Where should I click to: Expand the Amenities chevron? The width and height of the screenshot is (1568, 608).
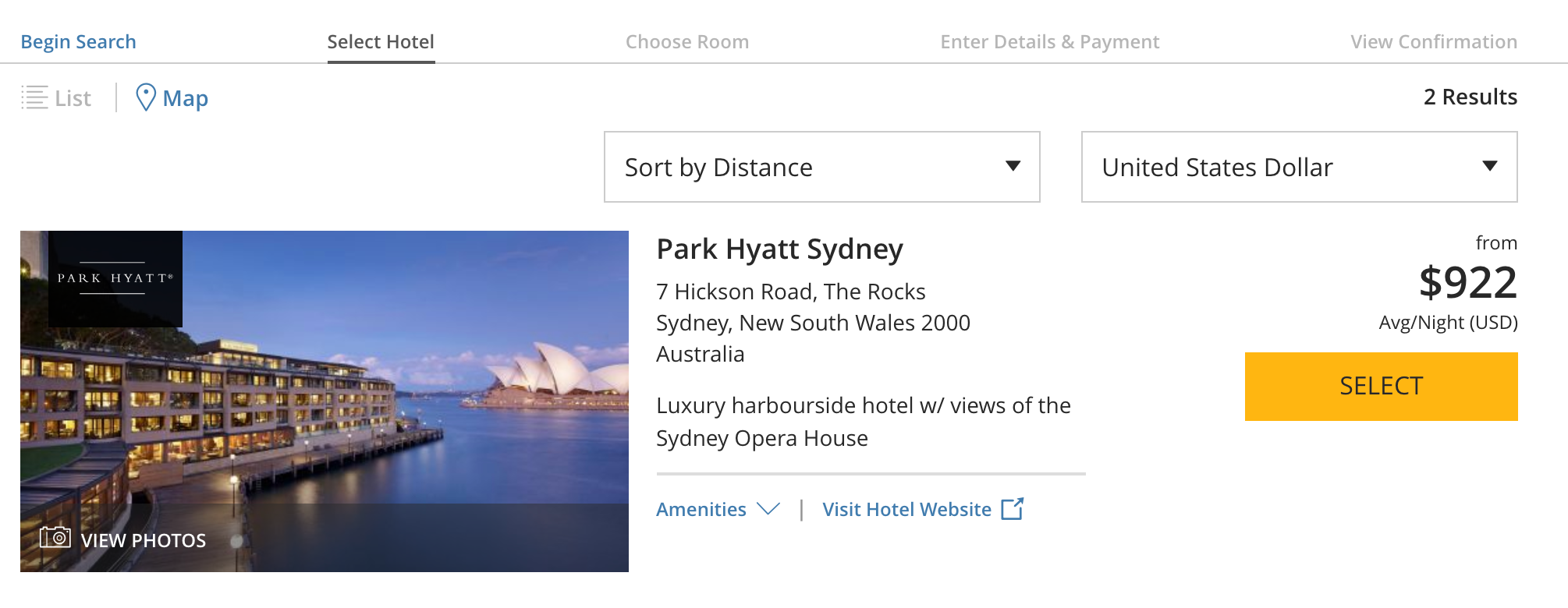[768, 509]
